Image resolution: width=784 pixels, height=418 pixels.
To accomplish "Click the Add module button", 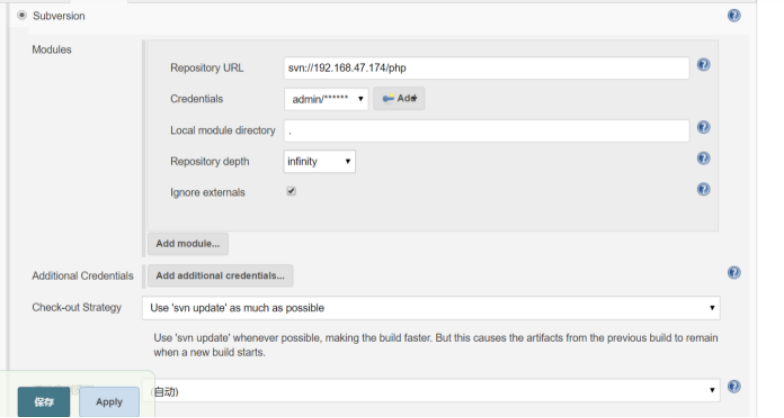I will [187, 243].
